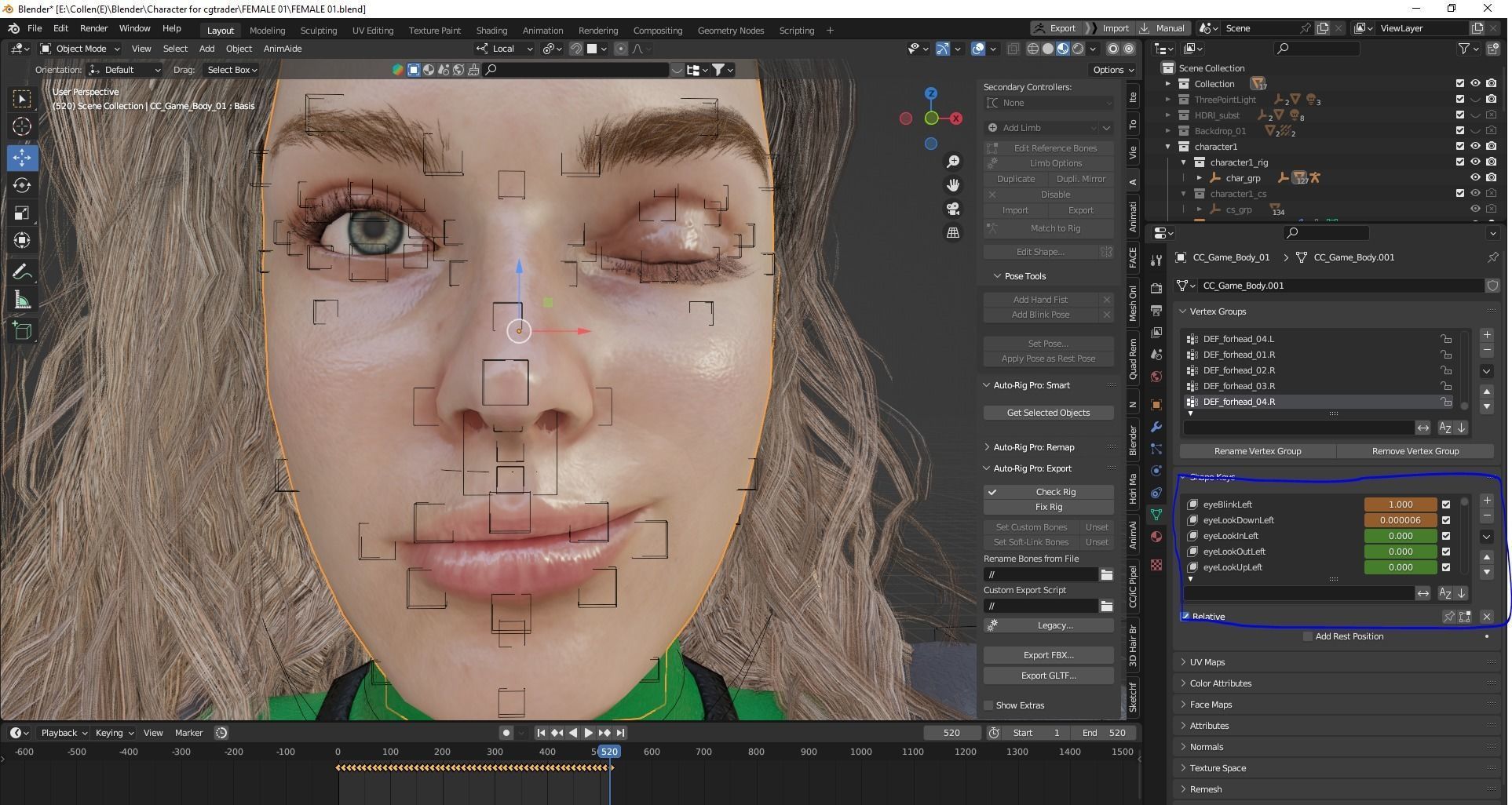The image size is (1512, 805).
Task: Open Render properties tab icon
Action: point(1156,289)
